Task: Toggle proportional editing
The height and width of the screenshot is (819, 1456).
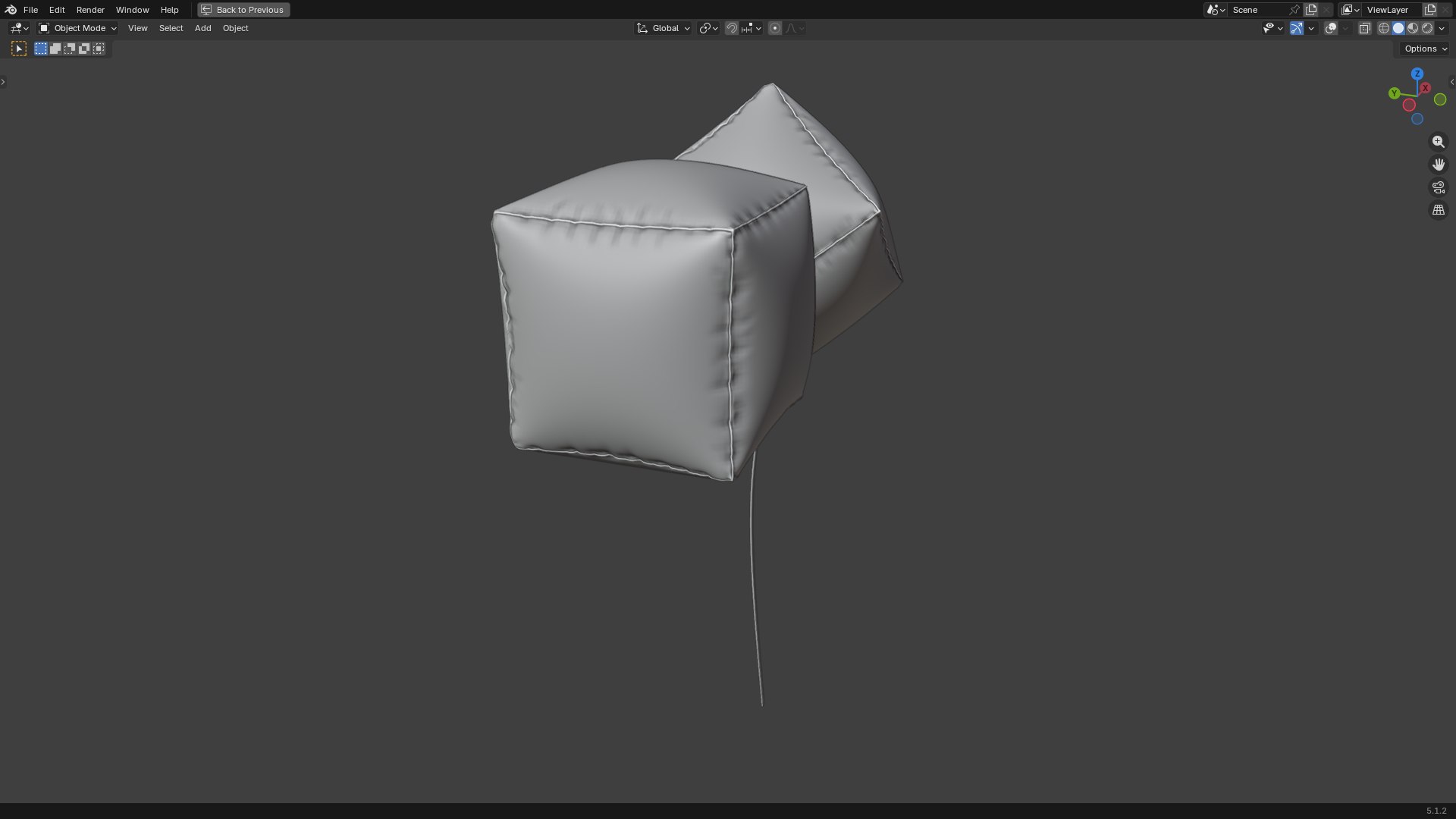Action: pos(775,28)
